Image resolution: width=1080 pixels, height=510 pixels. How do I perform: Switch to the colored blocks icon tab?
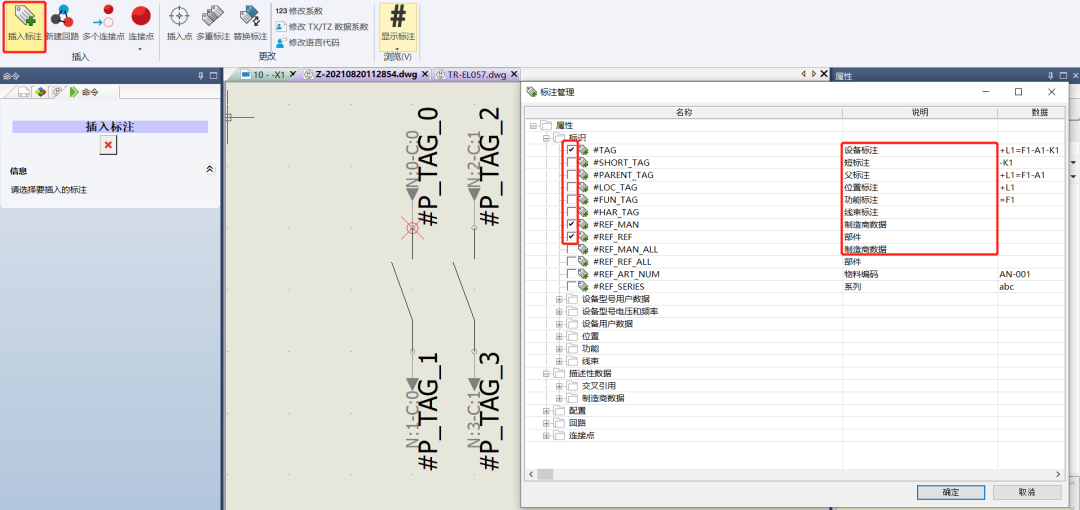point(41,92)
